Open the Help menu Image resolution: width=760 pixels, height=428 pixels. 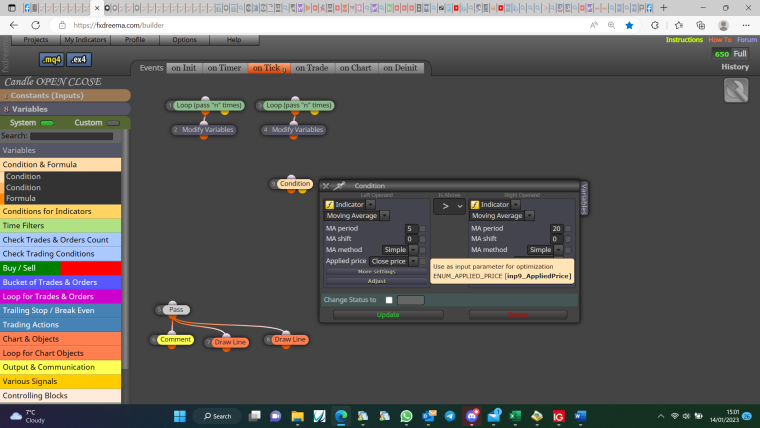click(x=234, y=40)
